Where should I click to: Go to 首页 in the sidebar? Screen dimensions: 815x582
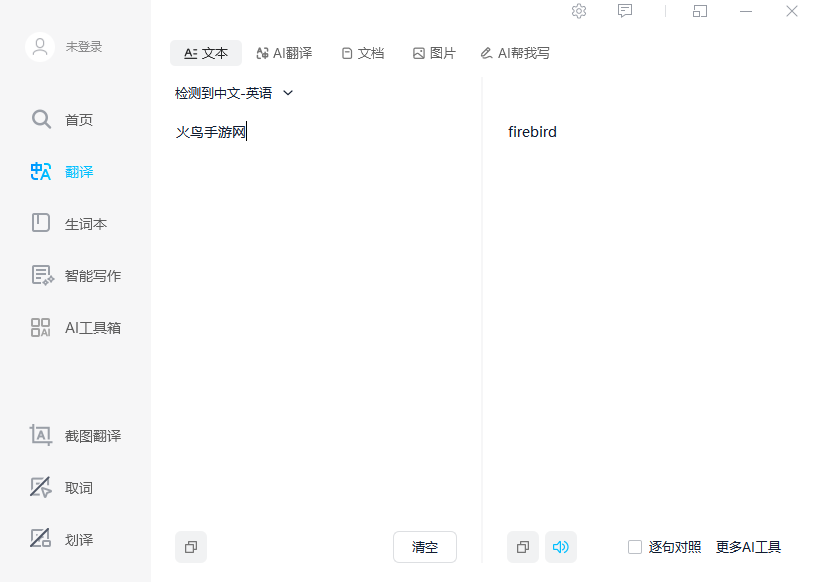pos(62,120)
